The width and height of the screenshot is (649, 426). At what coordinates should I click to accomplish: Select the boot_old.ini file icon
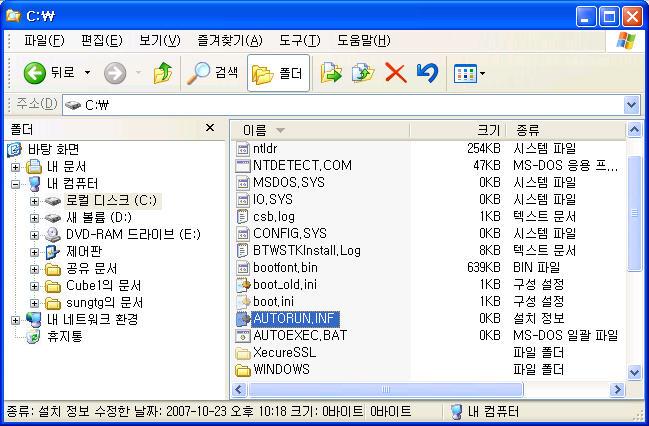243,284
